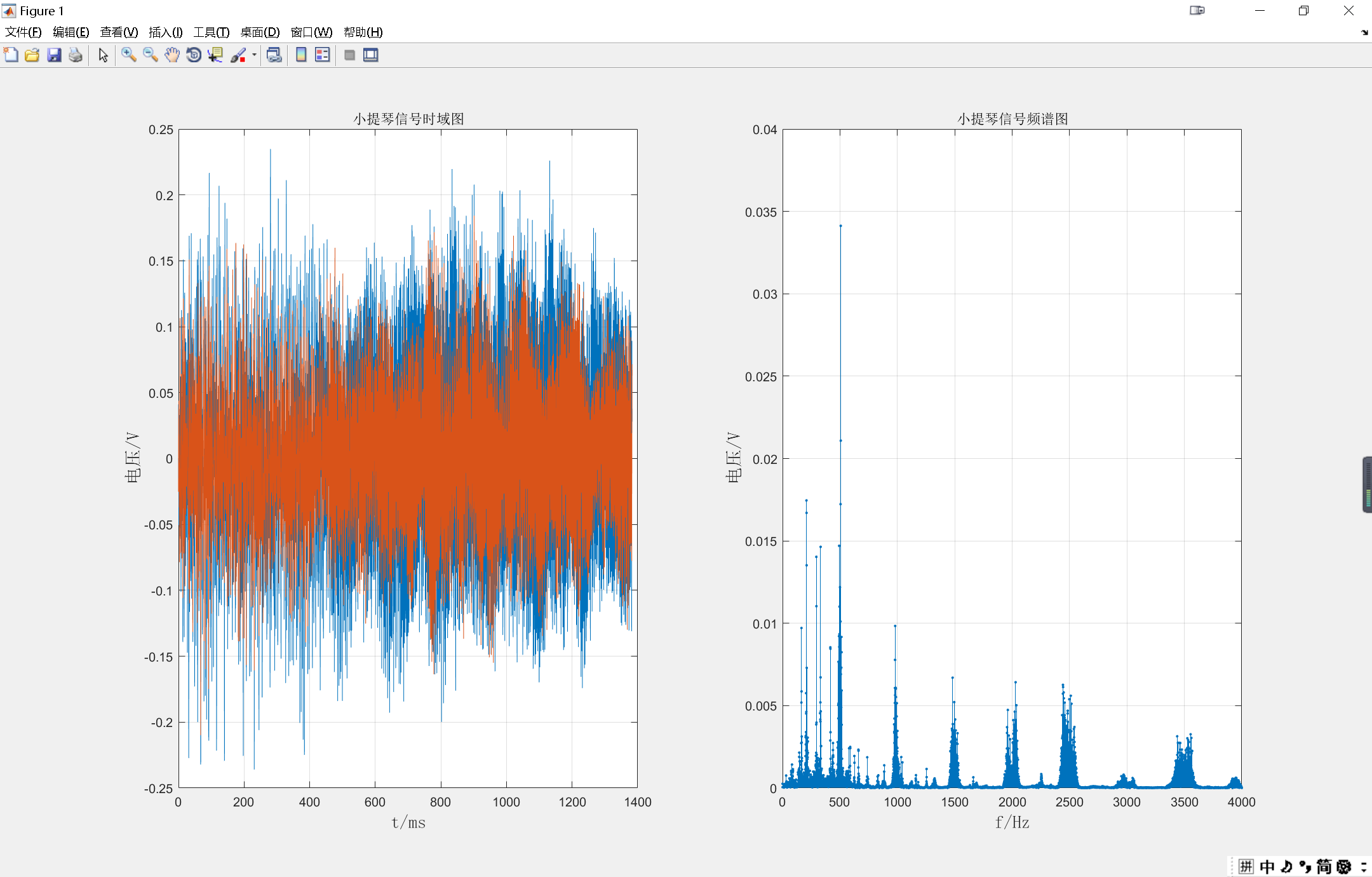Expand the Brush tool color dropdown arrow
This screenshot has width=1372, height=877.
[x=254, y=55]
